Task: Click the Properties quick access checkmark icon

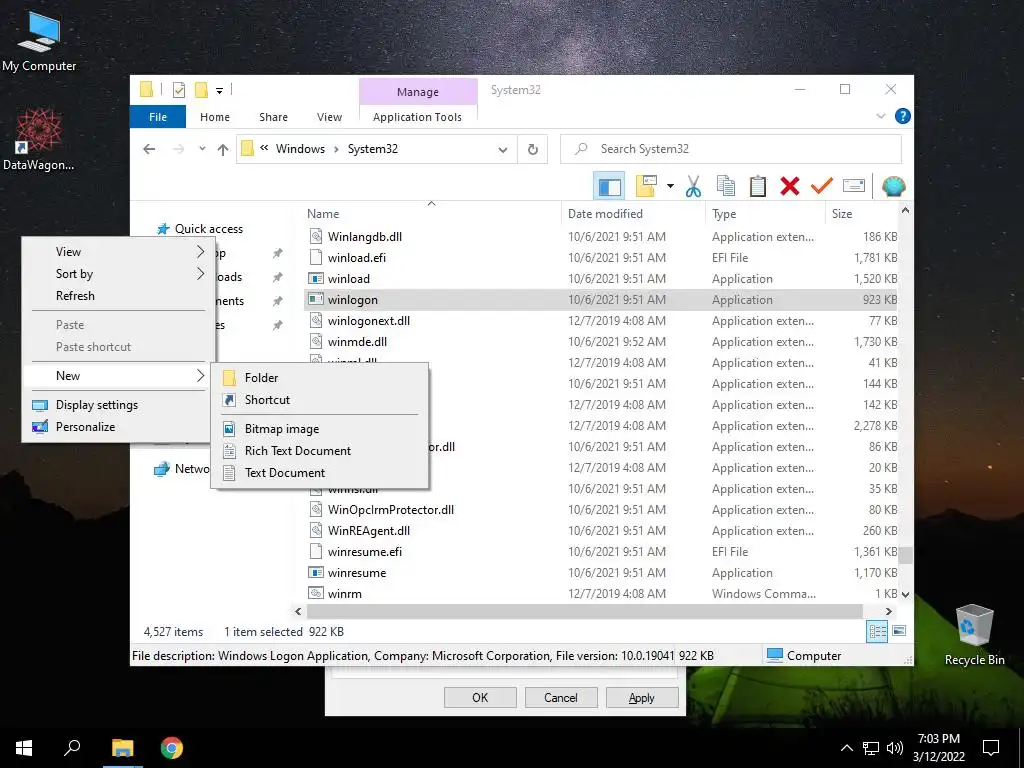Action: click(x=178, y=90)
